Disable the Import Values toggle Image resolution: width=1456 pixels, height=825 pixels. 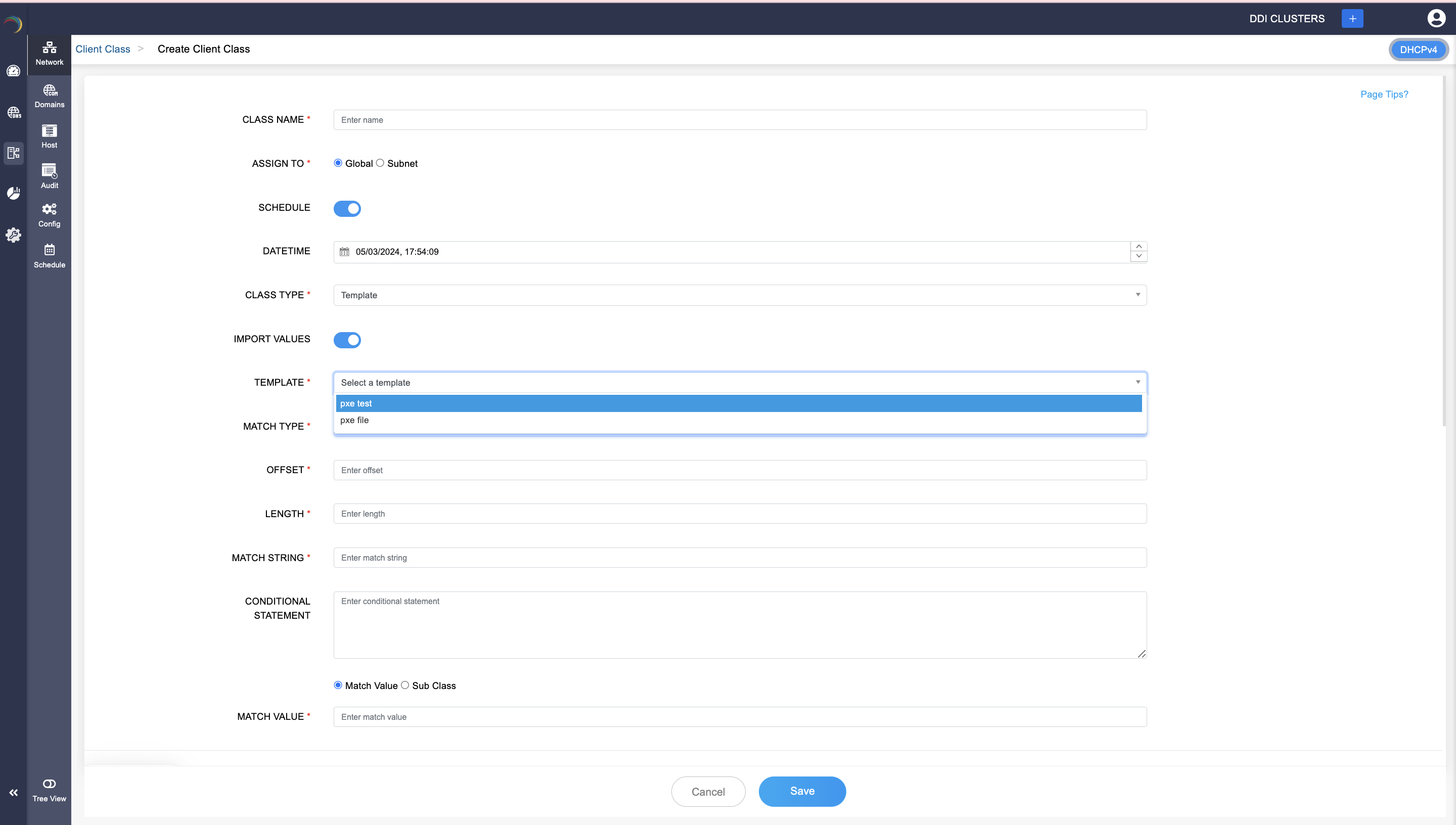[347, 340]
